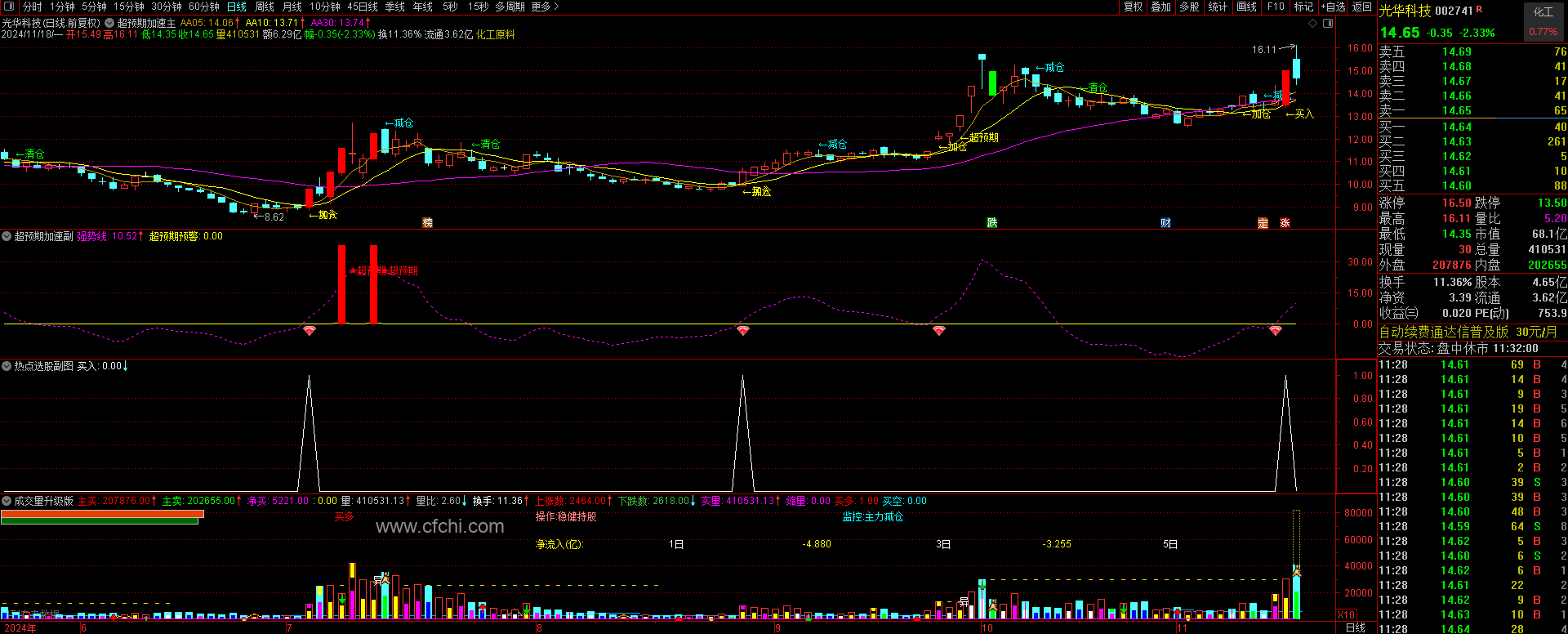Image resolution: width=1568 pixels, height=634 pixels.
Task: Click the red R margin-trading icon
Action: point(1480,9)
